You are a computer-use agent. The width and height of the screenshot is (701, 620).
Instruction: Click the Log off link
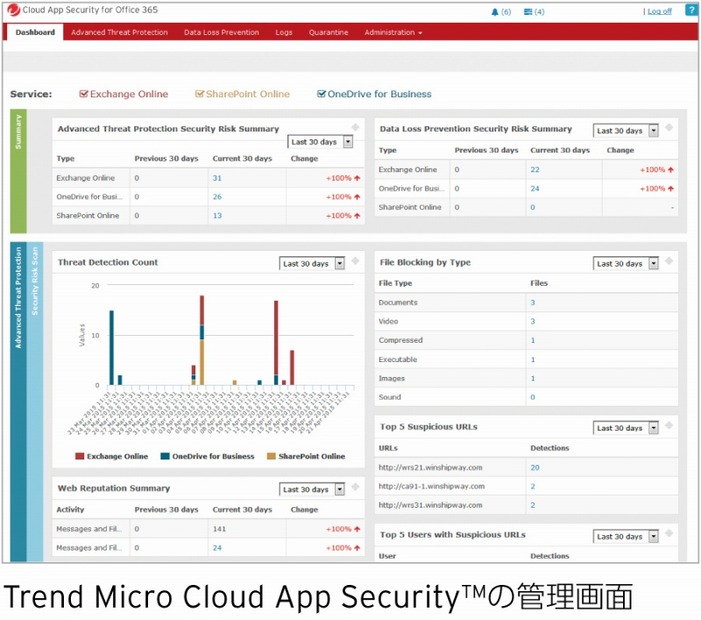(x=659, y=12)
